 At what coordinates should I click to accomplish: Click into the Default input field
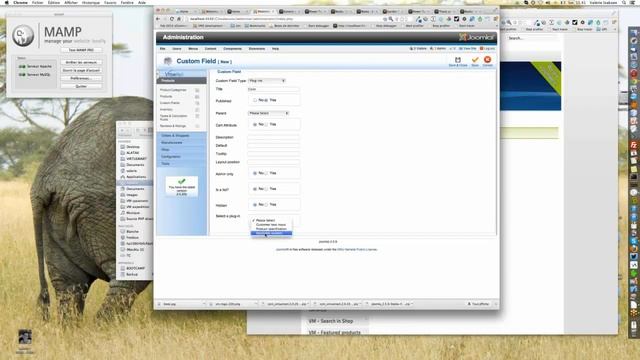pos(273,146)
